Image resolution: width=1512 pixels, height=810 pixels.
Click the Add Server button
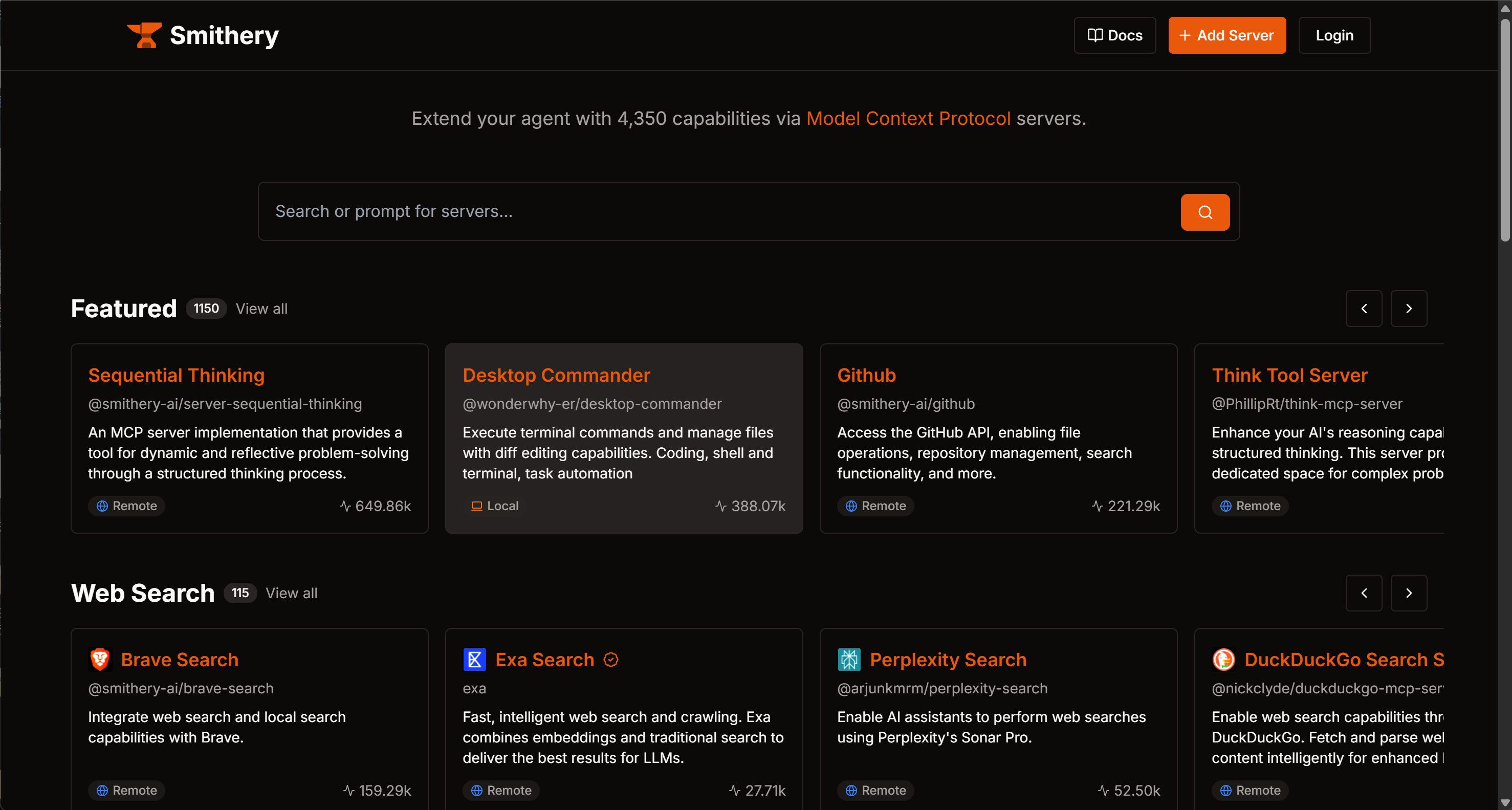(x=1226, y=35)
